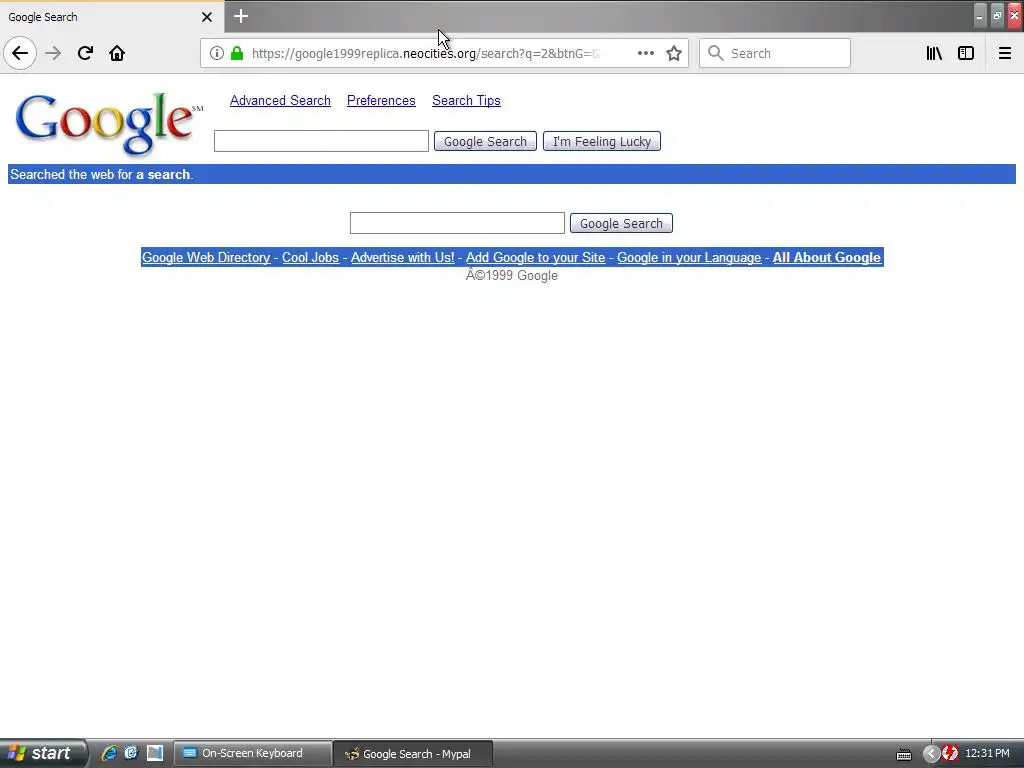
Task: Click the green padlock security icon
Action: (237, 53)
